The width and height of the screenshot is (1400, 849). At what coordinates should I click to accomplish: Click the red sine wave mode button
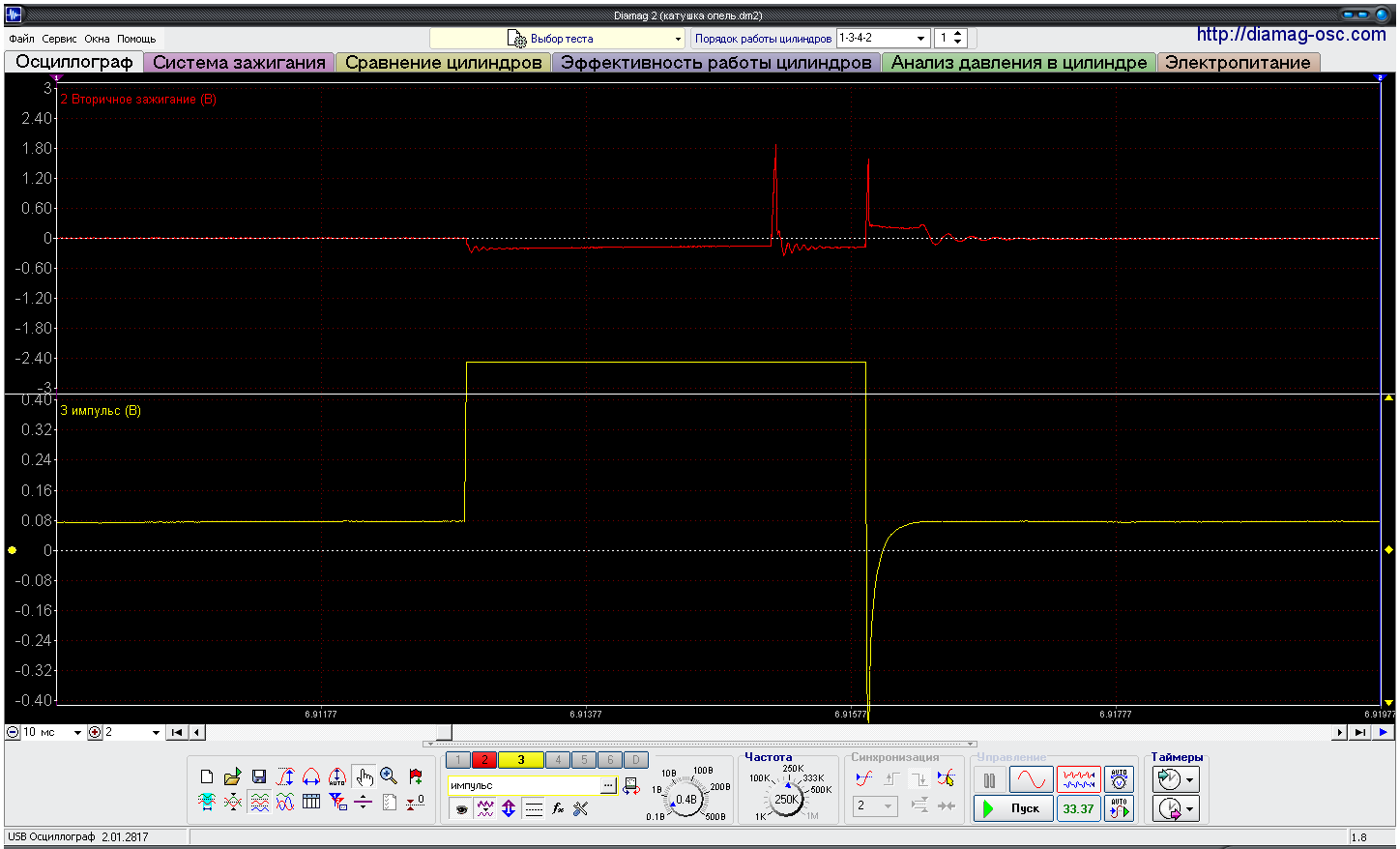tap(1032, 779)
